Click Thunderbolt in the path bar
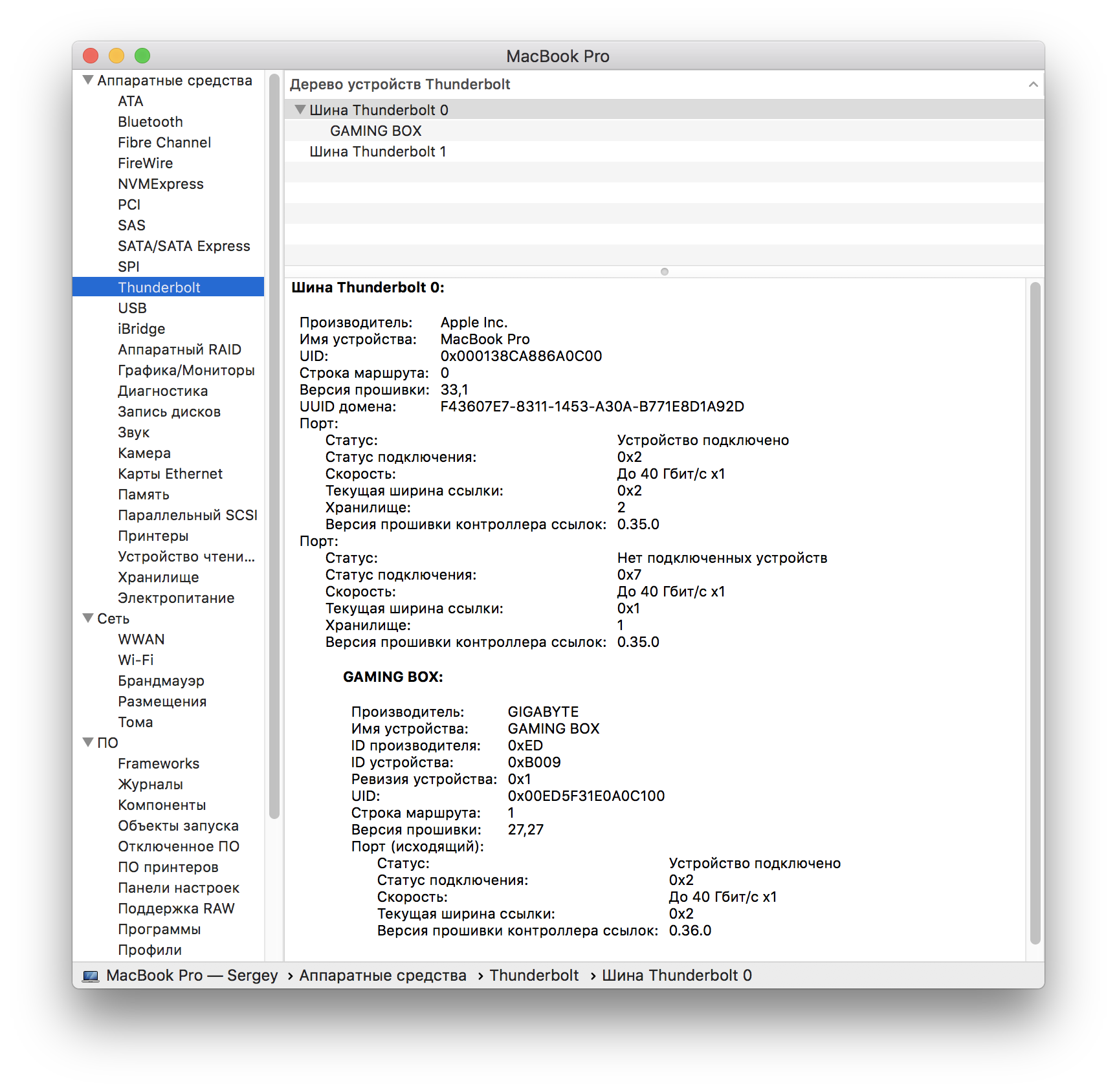 pos(534,976)
